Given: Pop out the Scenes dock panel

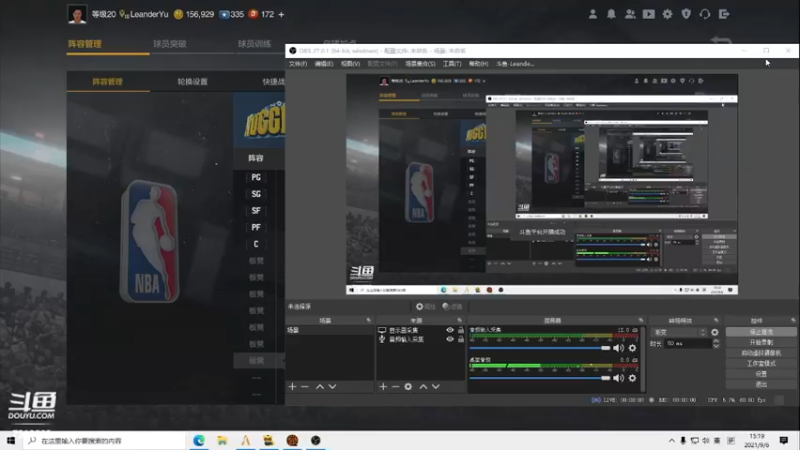Looking at the screenshot, I should click(x=368, y=320).
